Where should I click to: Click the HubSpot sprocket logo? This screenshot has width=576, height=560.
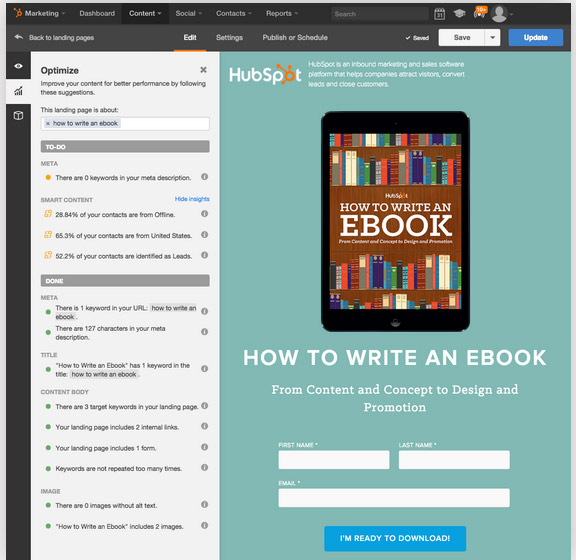(x=17, y=13)
